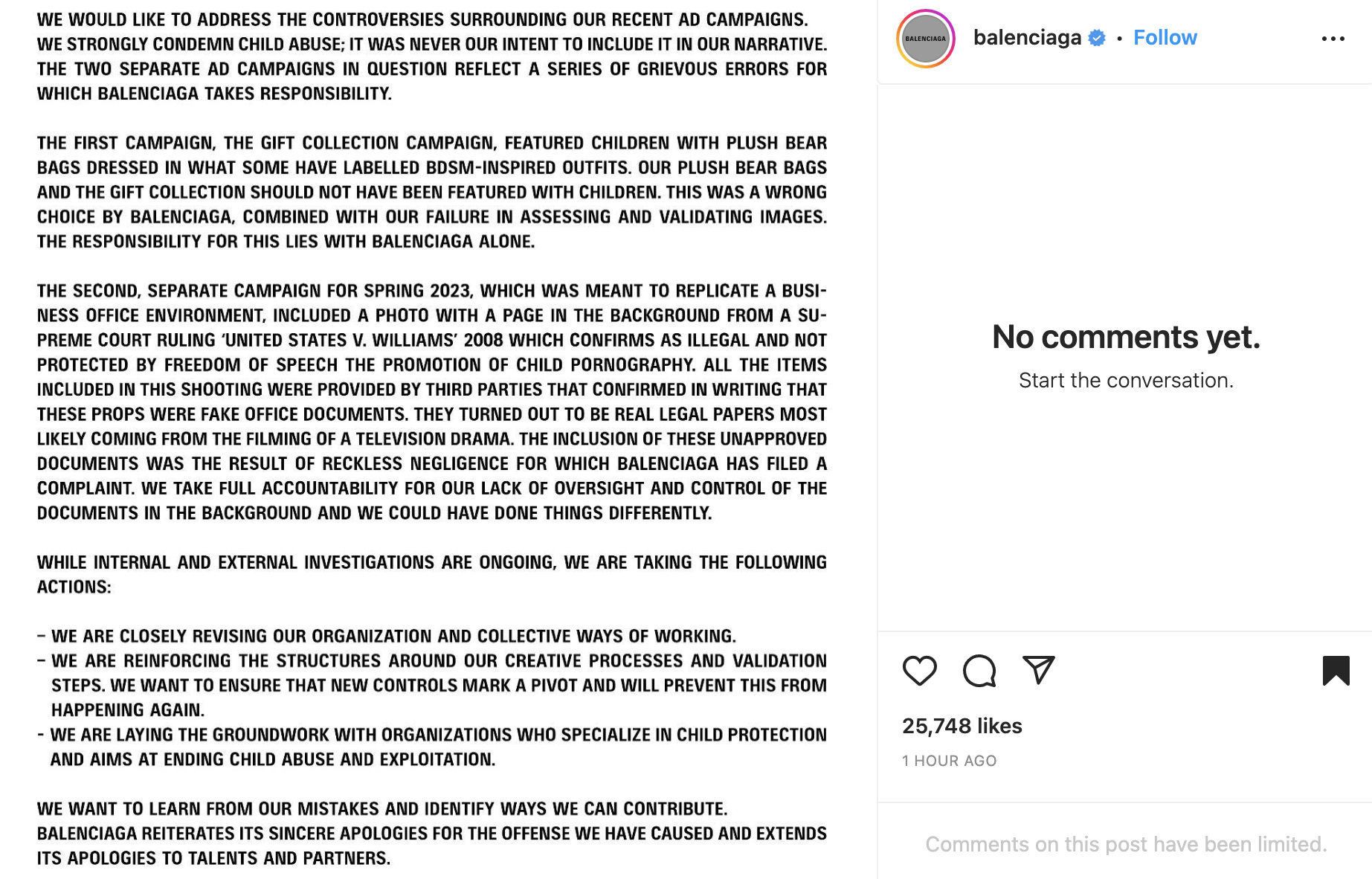Click the 'following actions' paragraph text
1372x879 pixels.
431,574
